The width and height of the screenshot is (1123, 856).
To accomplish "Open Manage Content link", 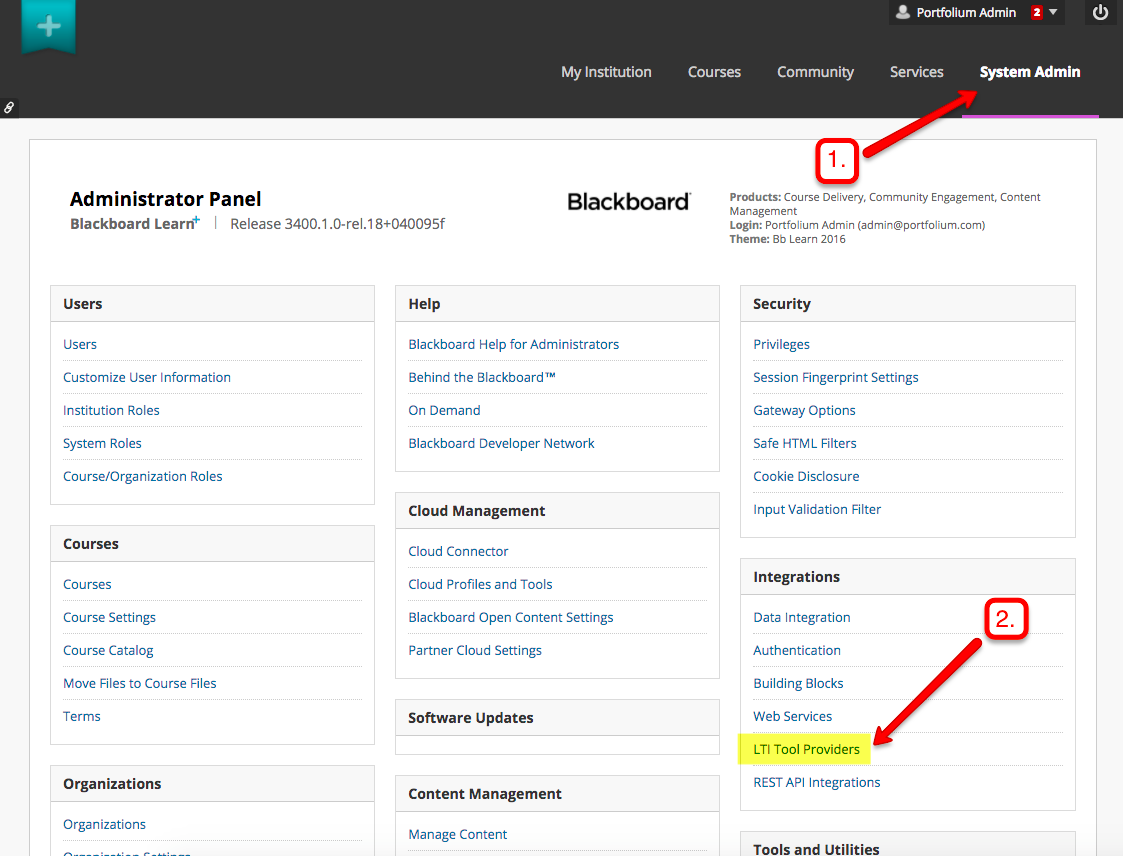I will tap(458, 835).
